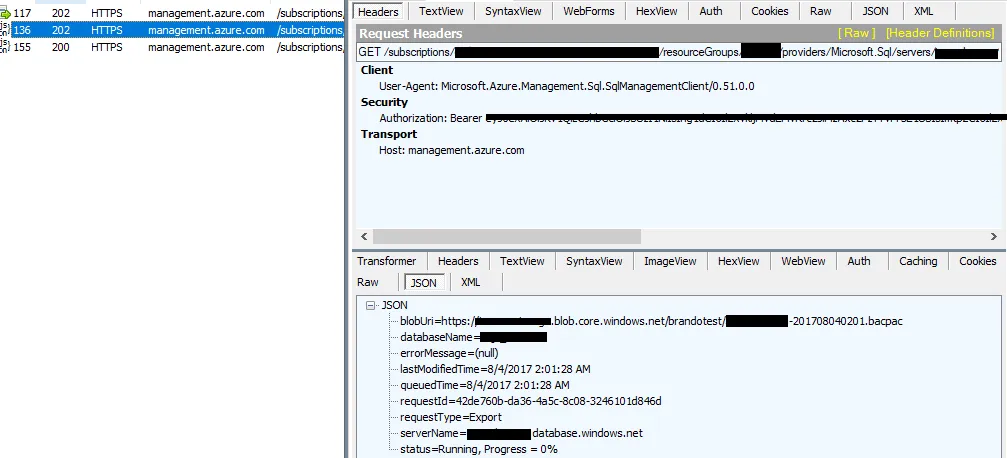Select the Host: management.azure.com header

pyautogui.click(x=451, y=150)
